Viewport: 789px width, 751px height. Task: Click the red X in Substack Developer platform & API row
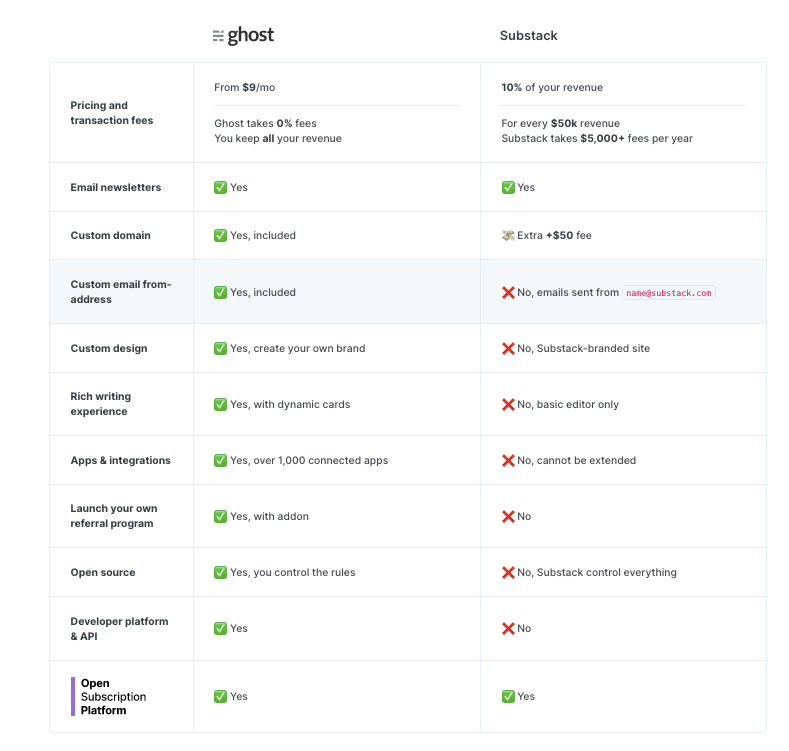pos(508,628)
